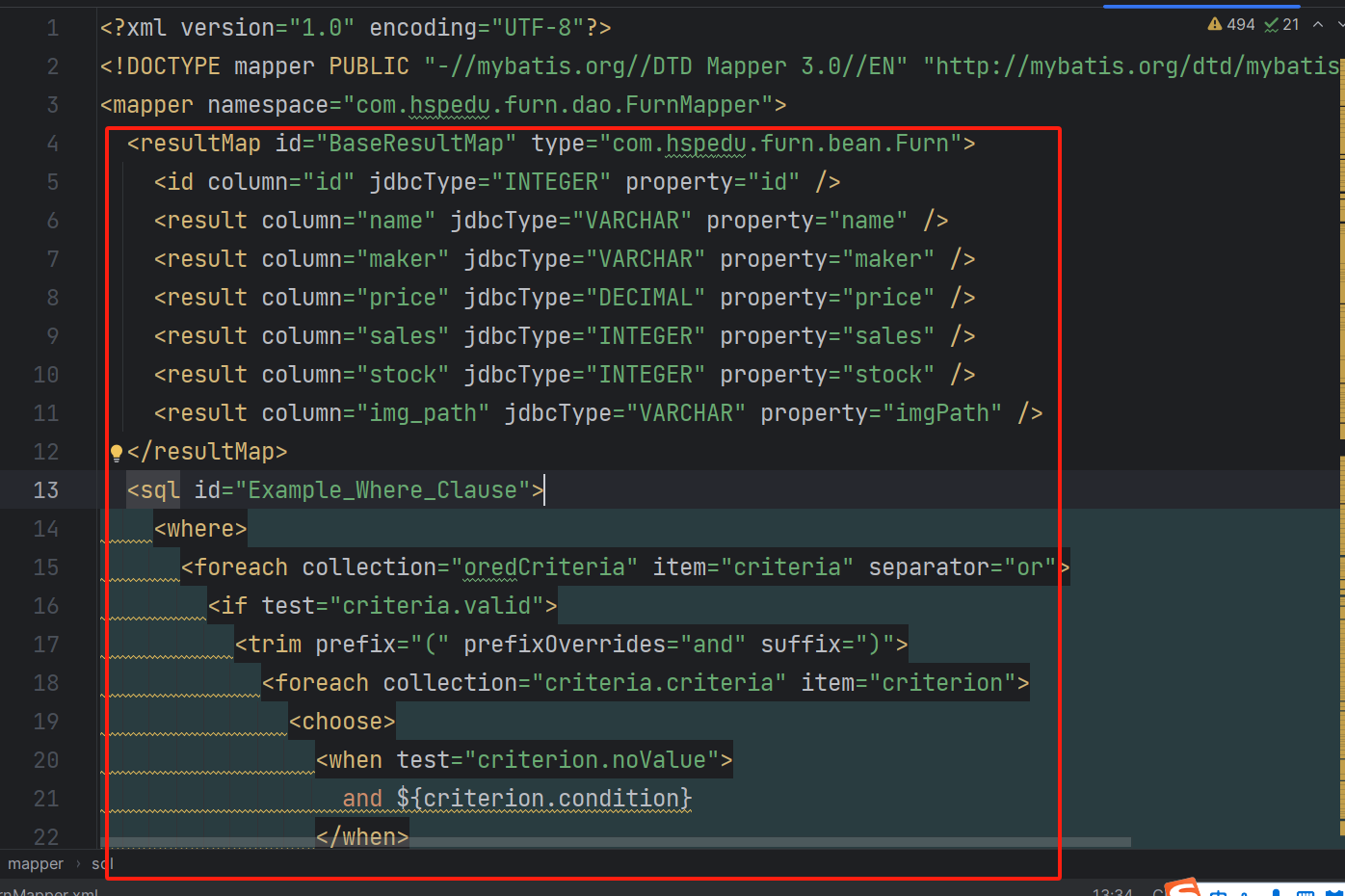Select the 'mapper' breadcrumb at the bottom

click(36, 864)
